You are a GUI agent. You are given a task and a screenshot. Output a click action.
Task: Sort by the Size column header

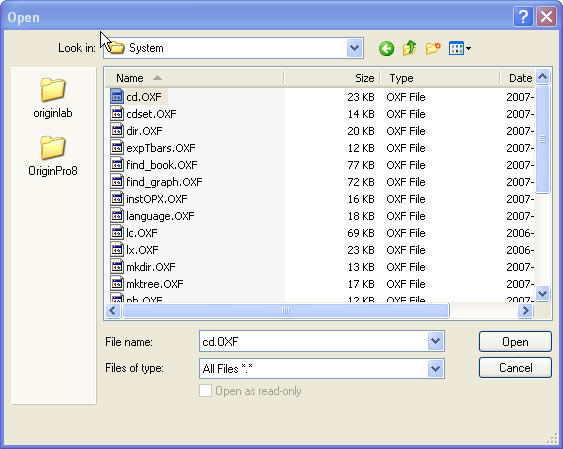[x=332, y=78]
